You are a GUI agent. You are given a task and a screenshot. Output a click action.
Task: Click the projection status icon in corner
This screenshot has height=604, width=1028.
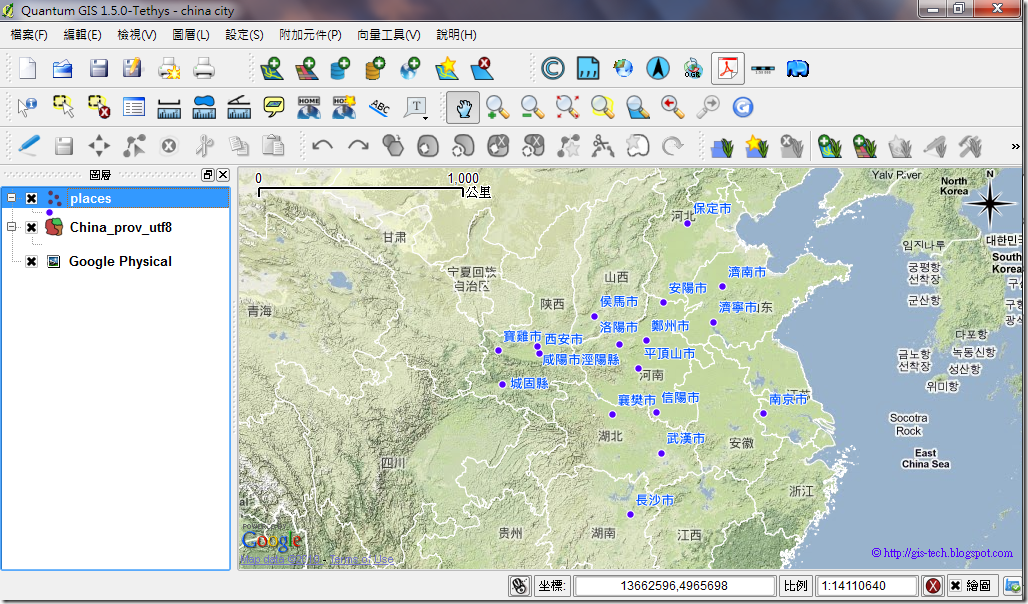(x=1013, y=586)
